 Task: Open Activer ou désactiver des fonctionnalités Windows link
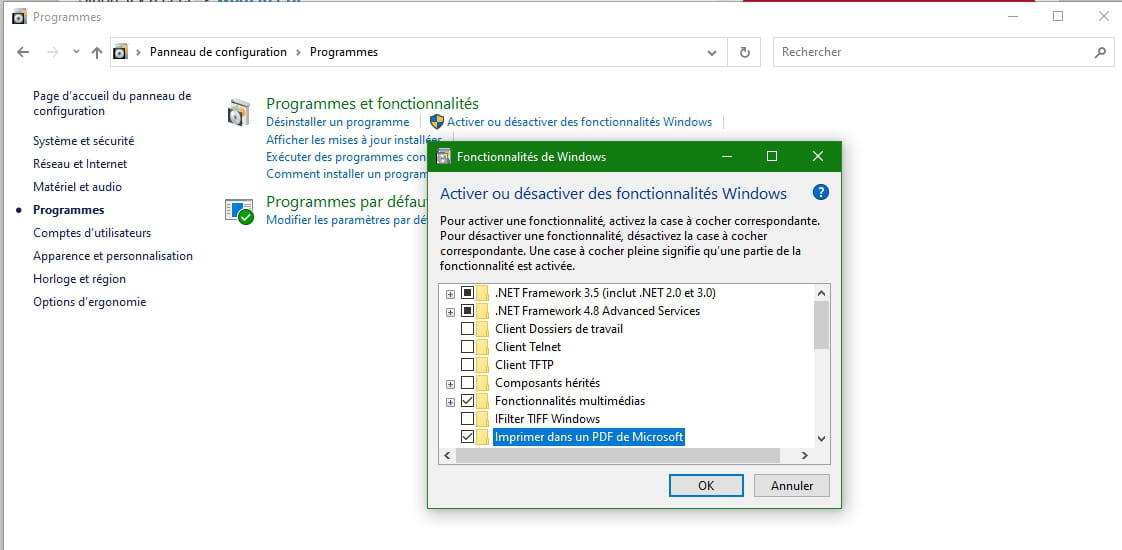(x=580, y=122)
